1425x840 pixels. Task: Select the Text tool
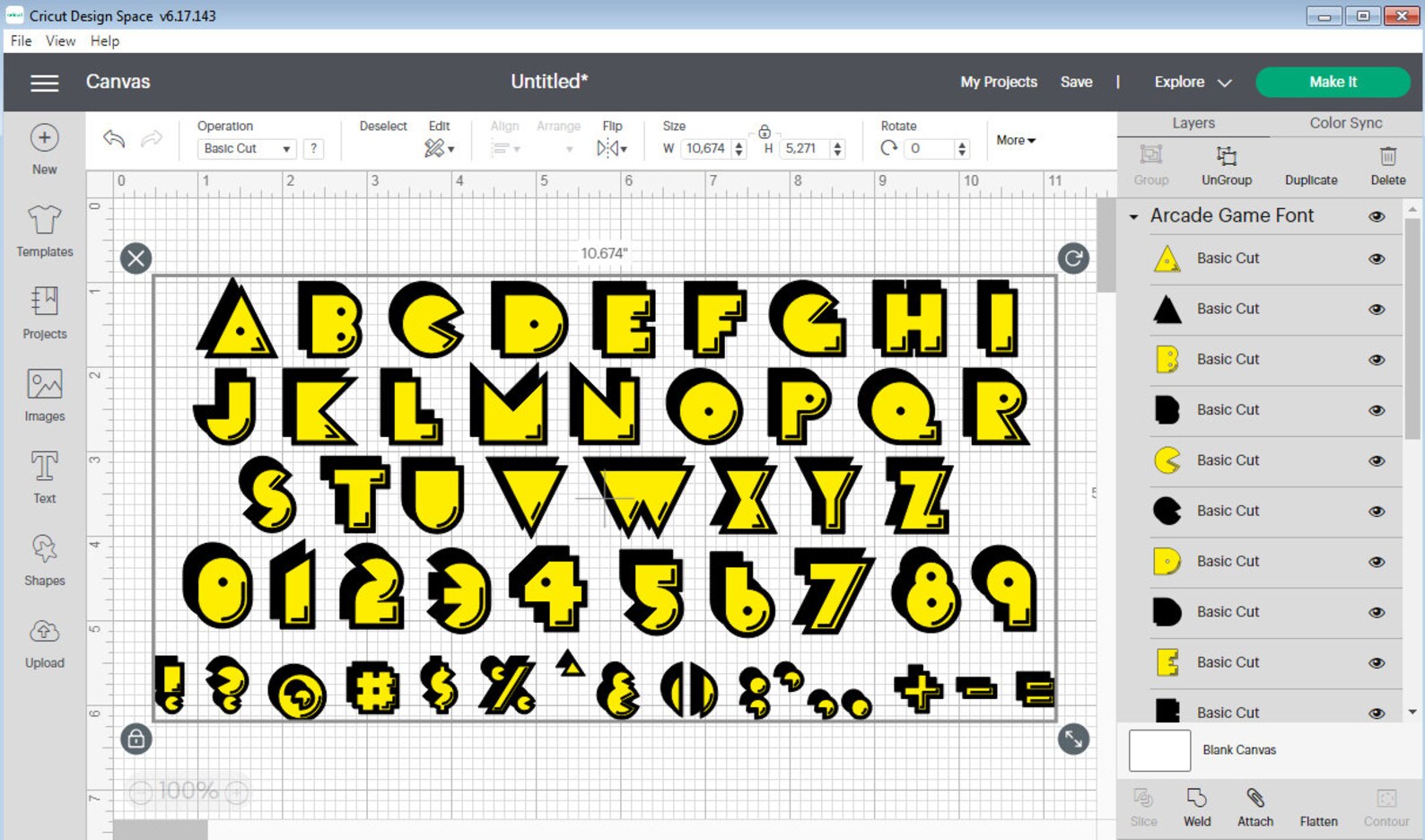coord(44,467)
